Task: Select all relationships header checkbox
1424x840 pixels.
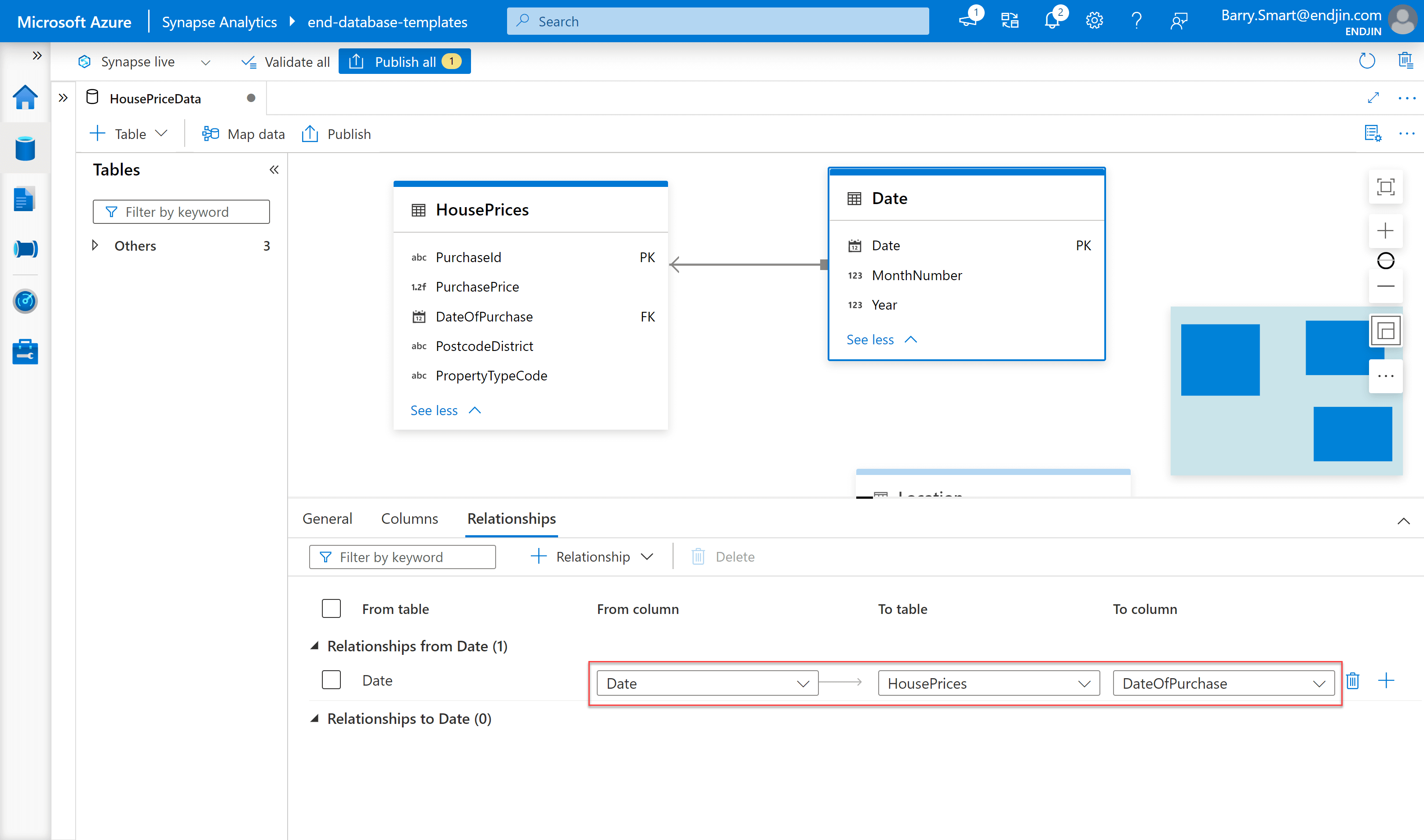Action: click(x=331, y=609)
